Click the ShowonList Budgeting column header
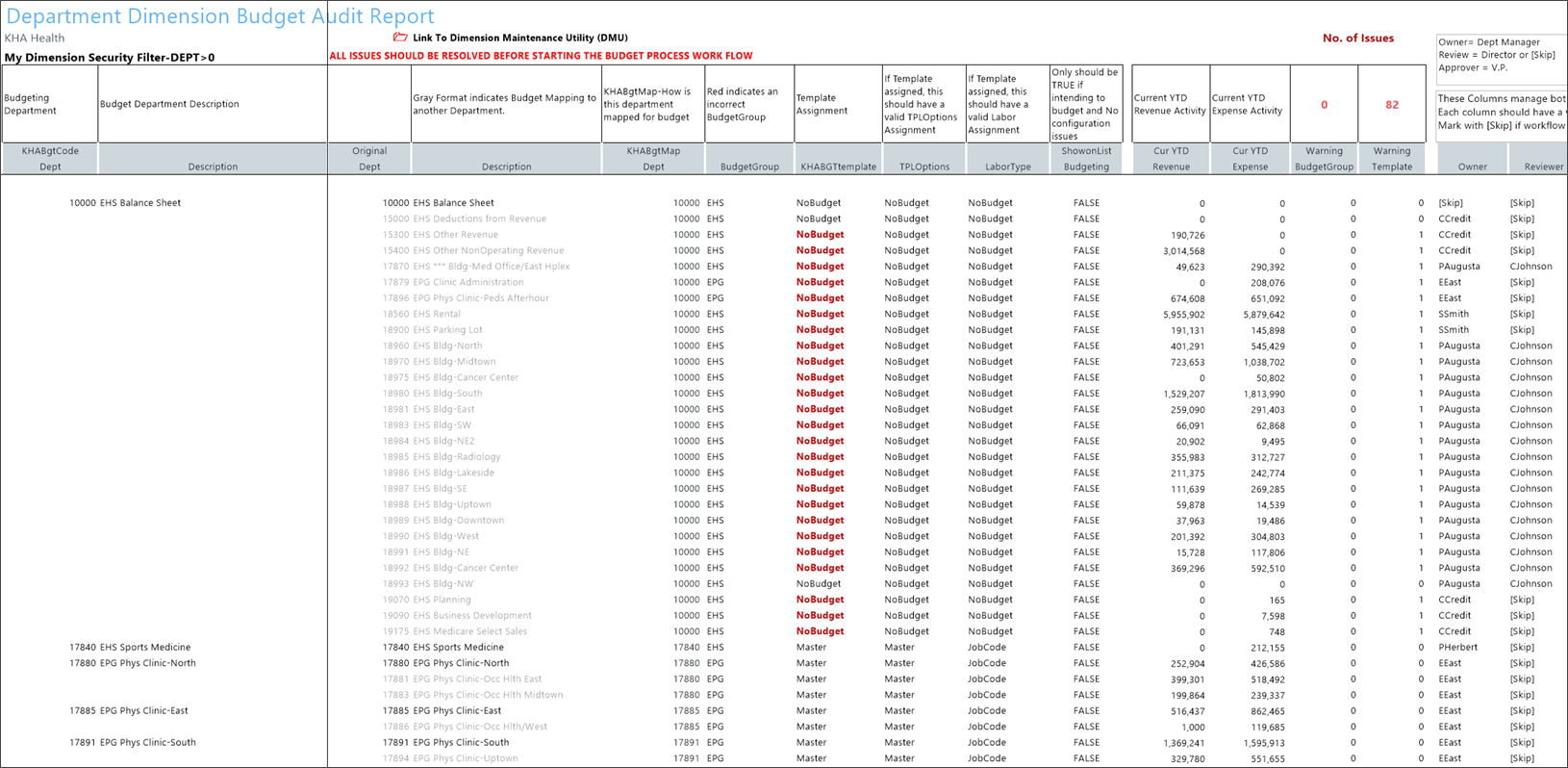The image size is (1568, 768). 1086,159
